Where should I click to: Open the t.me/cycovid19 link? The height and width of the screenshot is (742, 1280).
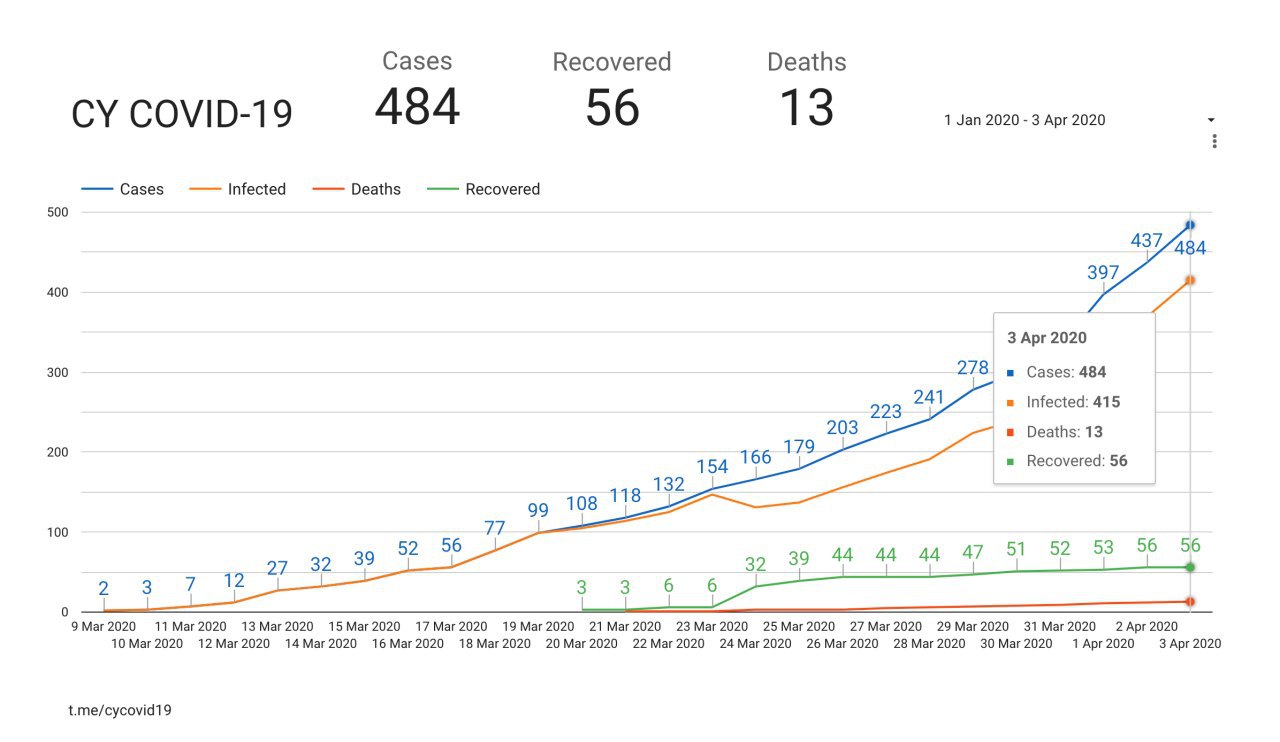(x=120, y=710)
